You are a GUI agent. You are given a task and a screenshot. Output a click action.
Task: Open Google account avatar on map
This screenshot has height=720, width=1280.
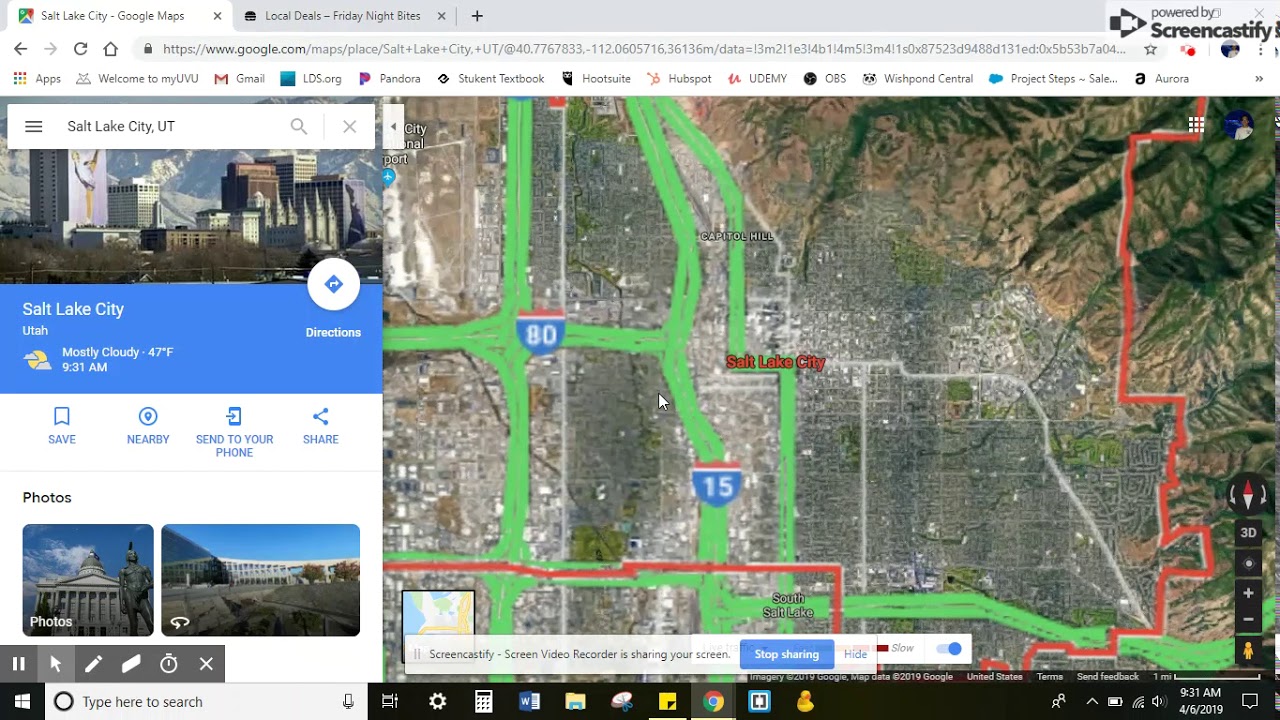tap(1238, 126)
